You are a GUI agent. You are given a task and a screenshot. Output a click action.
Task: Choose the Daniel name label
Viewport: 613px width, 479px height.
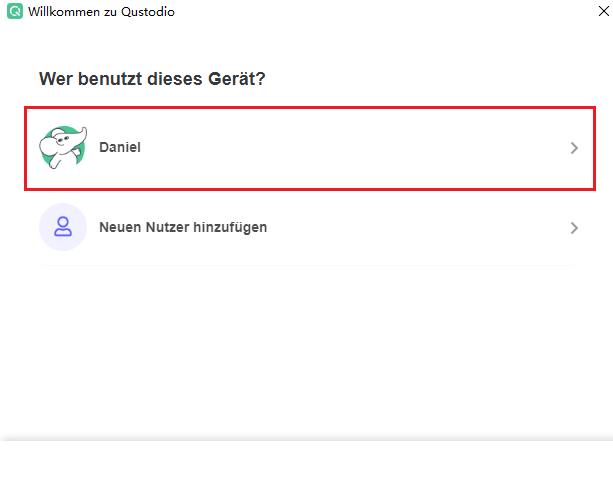tap(120, 148)
